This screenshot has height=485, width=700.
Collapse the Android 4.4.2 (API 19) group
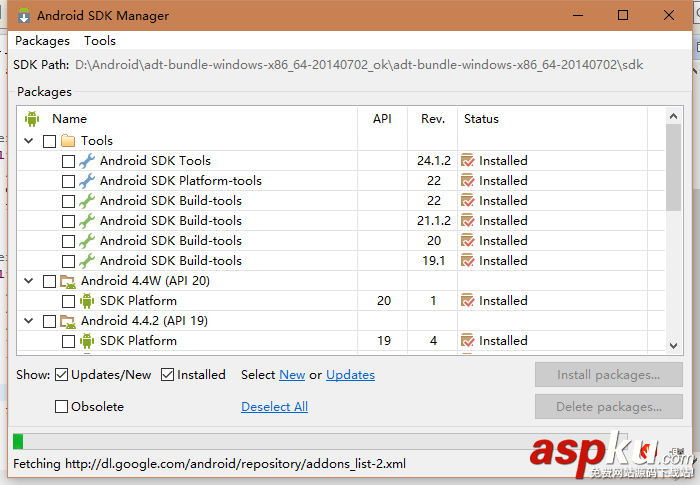click(29, 321)
